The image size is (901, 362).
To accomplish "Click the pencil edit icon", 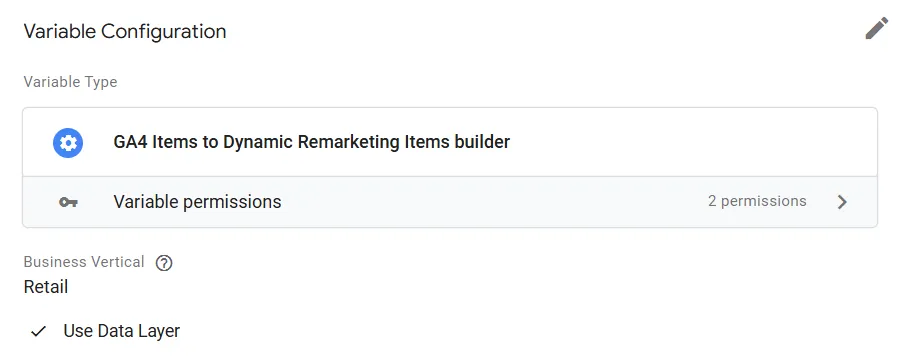I will (x=876, y=28).
